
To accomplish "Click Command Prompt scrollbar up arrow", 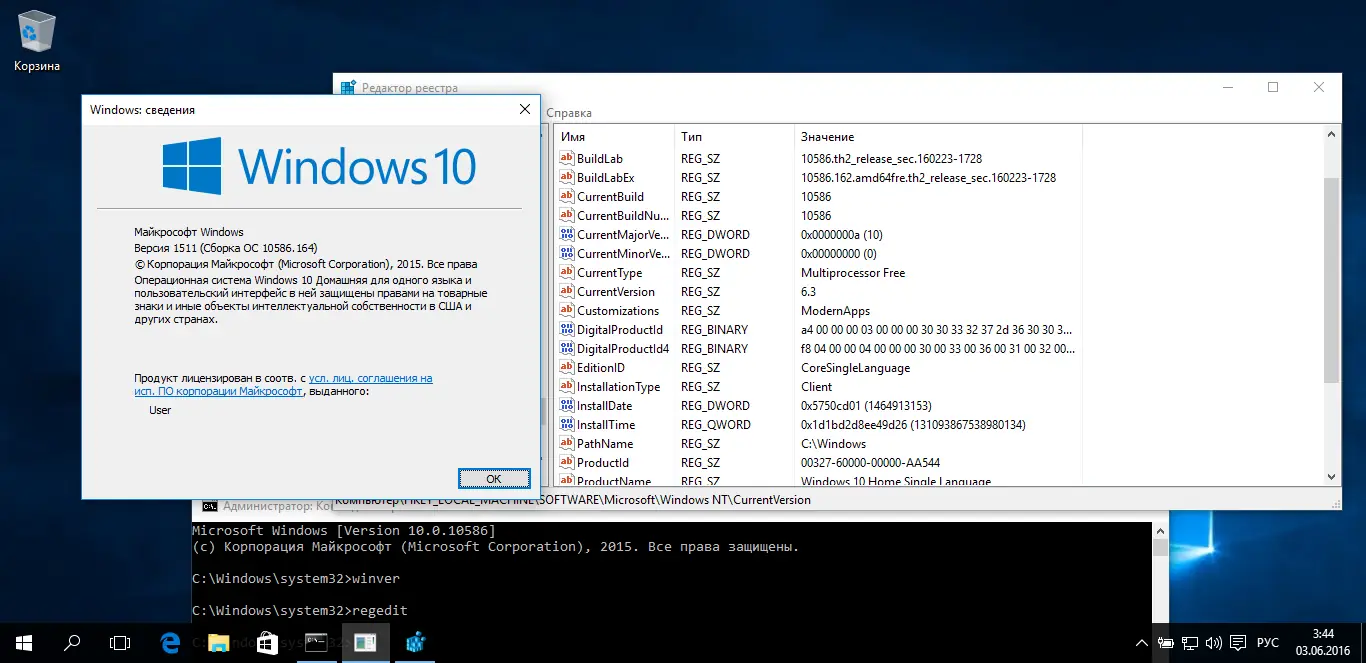I will (x=1159, y=531).
